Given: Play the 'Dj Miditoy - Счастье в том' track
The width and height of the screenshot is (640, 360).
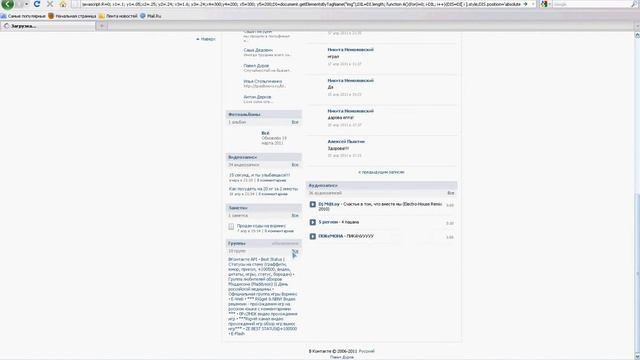Looking at the screenshot, I should (x=313, y=204).
